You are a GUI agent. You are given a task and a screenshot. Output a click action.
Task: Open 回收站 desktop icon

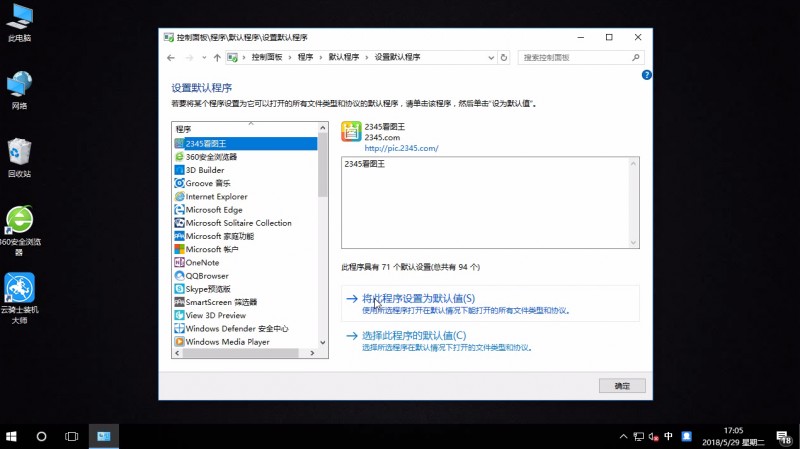click(x=19, y=158)
